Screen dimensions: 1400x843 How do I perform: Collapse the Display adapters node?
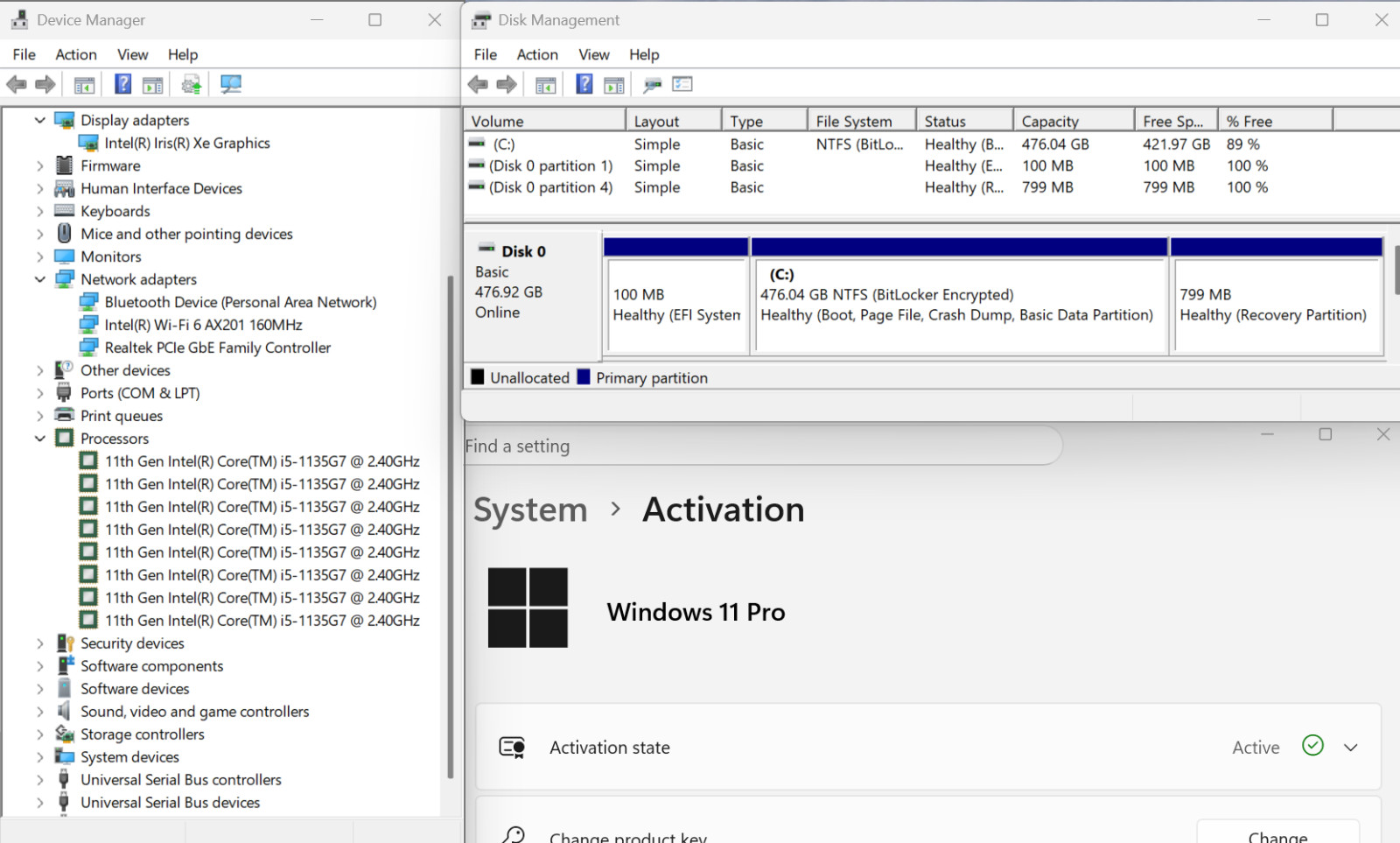coord(40,120)
